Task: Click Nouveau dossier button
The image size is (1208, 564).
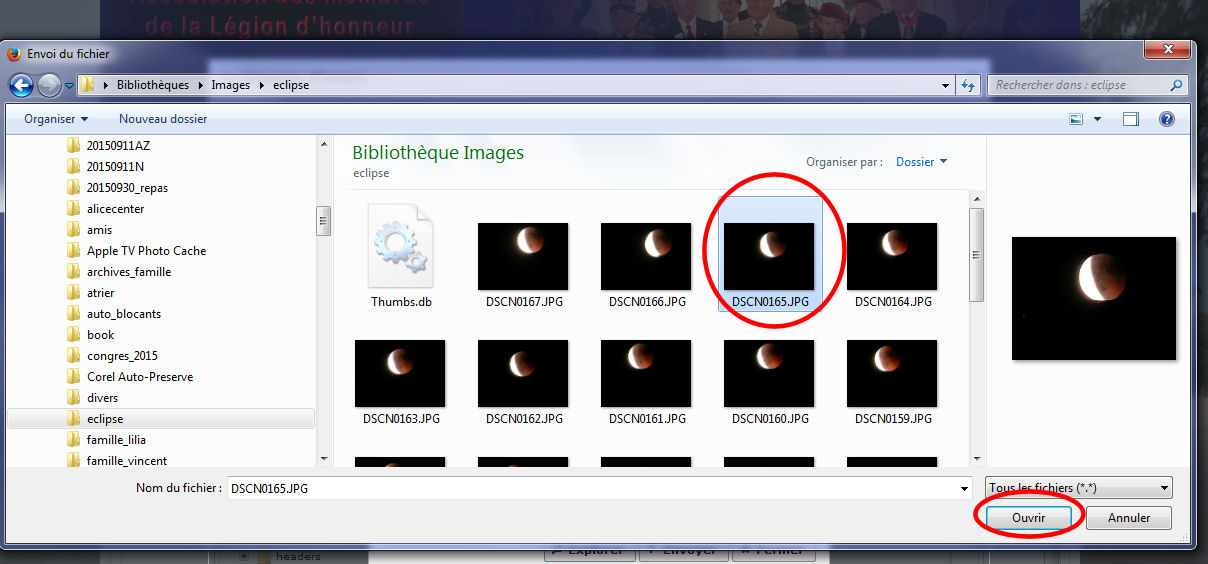Action: pyautogui.click(x=163, y=118)
